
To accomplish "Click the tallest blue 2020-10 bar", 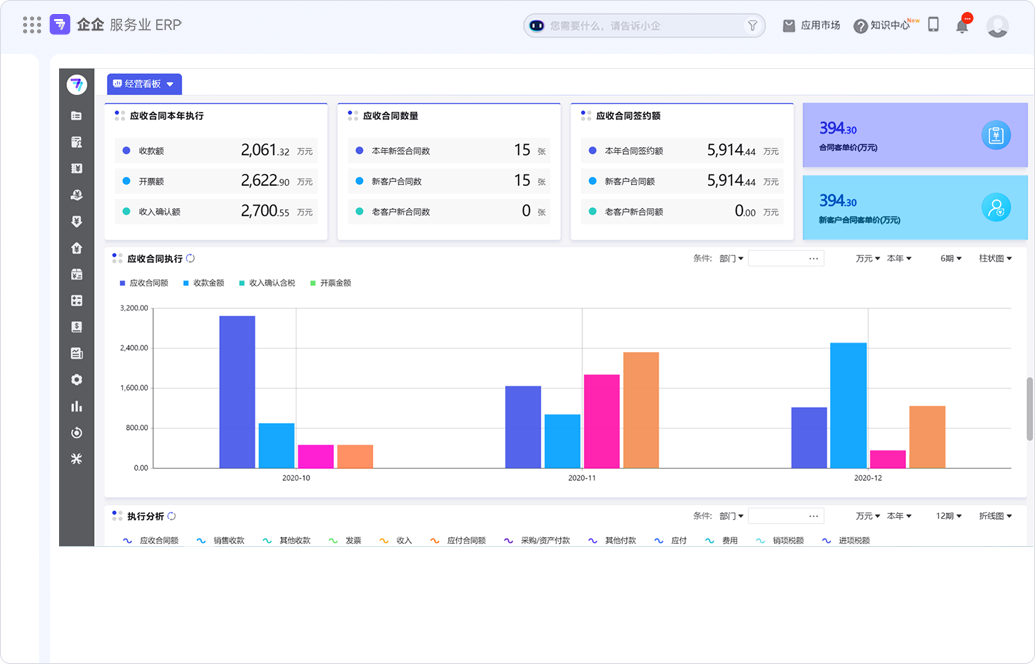I will click(237, 391).
